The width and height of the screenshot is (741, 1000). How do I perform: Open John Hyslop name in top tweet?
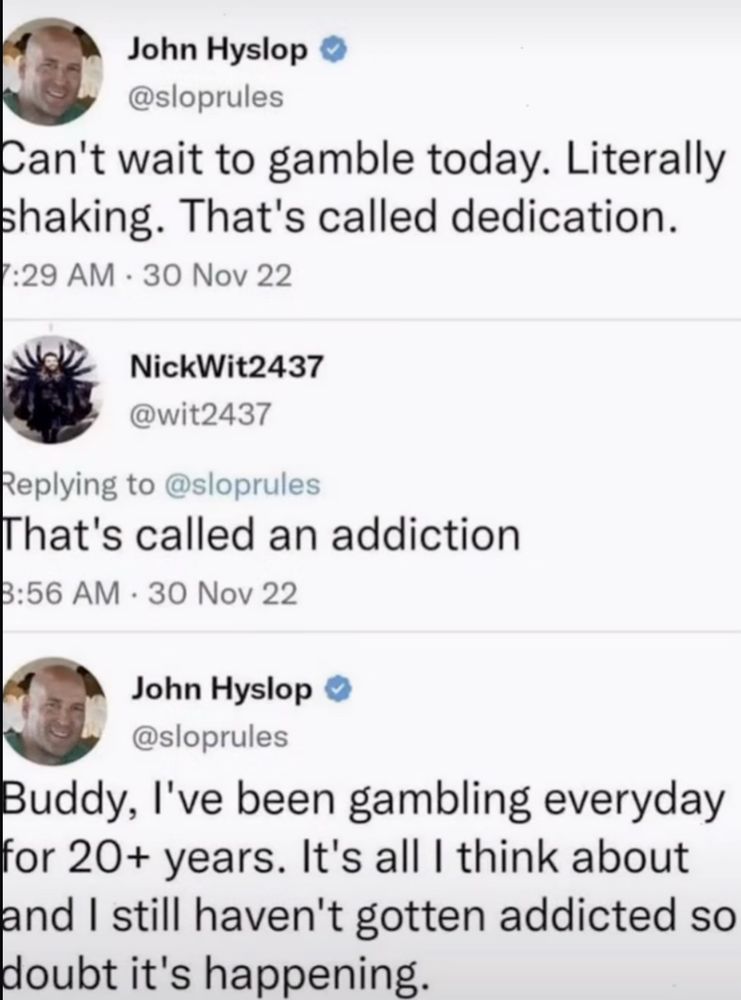click(217, 50)
